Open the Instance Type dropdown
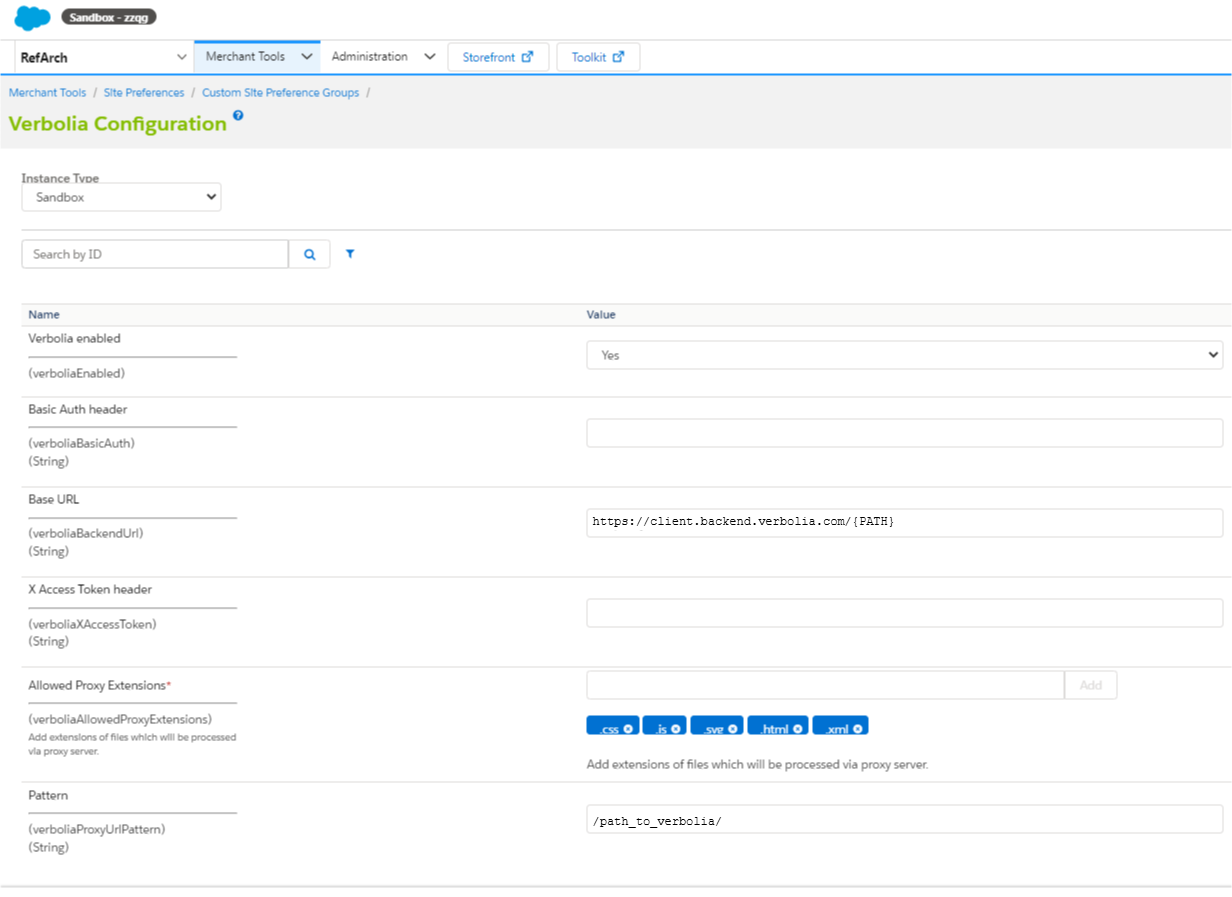This screenshot has width=1232, height=897. coord(121,198)
